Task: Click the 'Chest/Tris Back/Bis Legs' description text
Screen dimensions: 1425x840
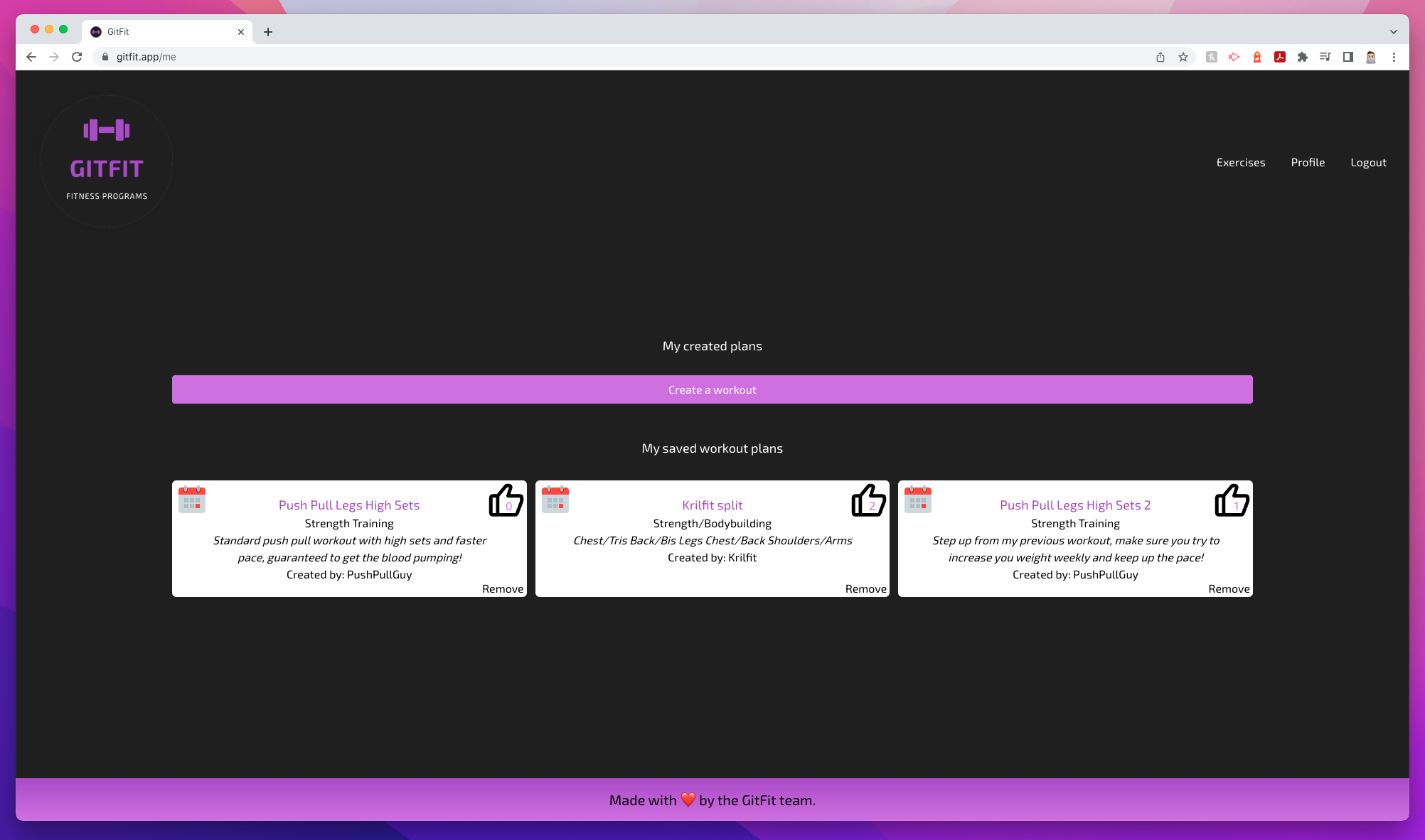Action: pos(712,541)
